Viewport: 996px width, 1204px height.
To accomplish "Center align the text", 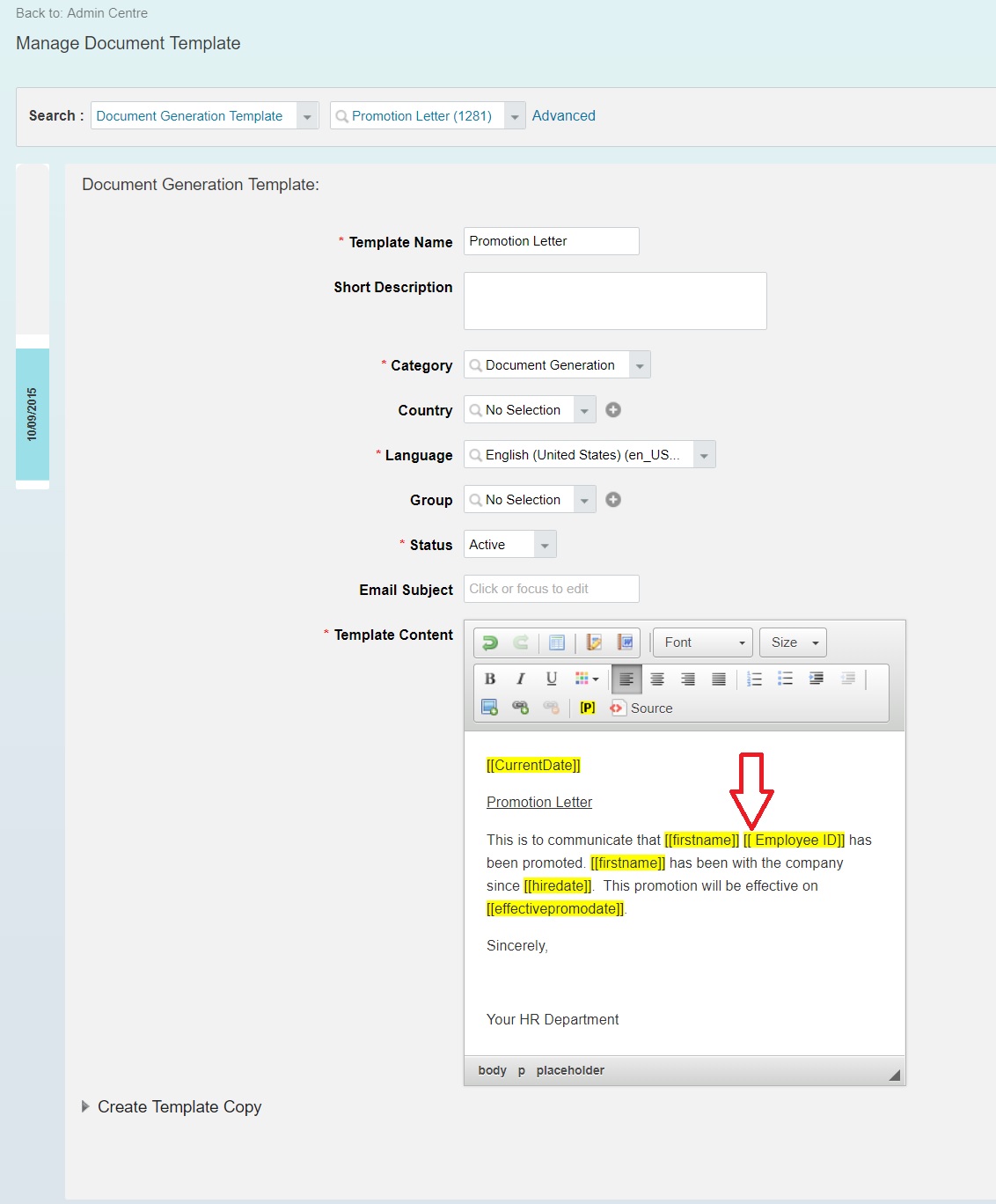I will pyautogui.click(x=657, y=679).
